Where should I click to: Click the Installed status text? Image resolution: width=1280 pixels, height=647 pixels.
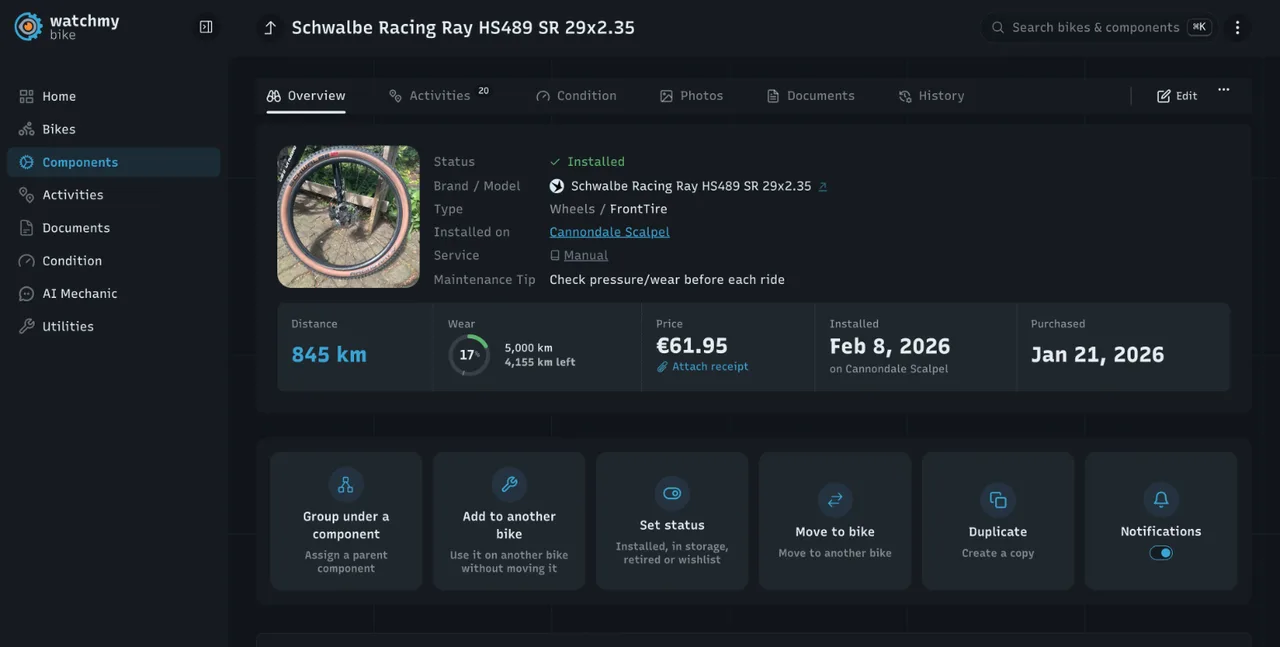(x=596, y=162)
